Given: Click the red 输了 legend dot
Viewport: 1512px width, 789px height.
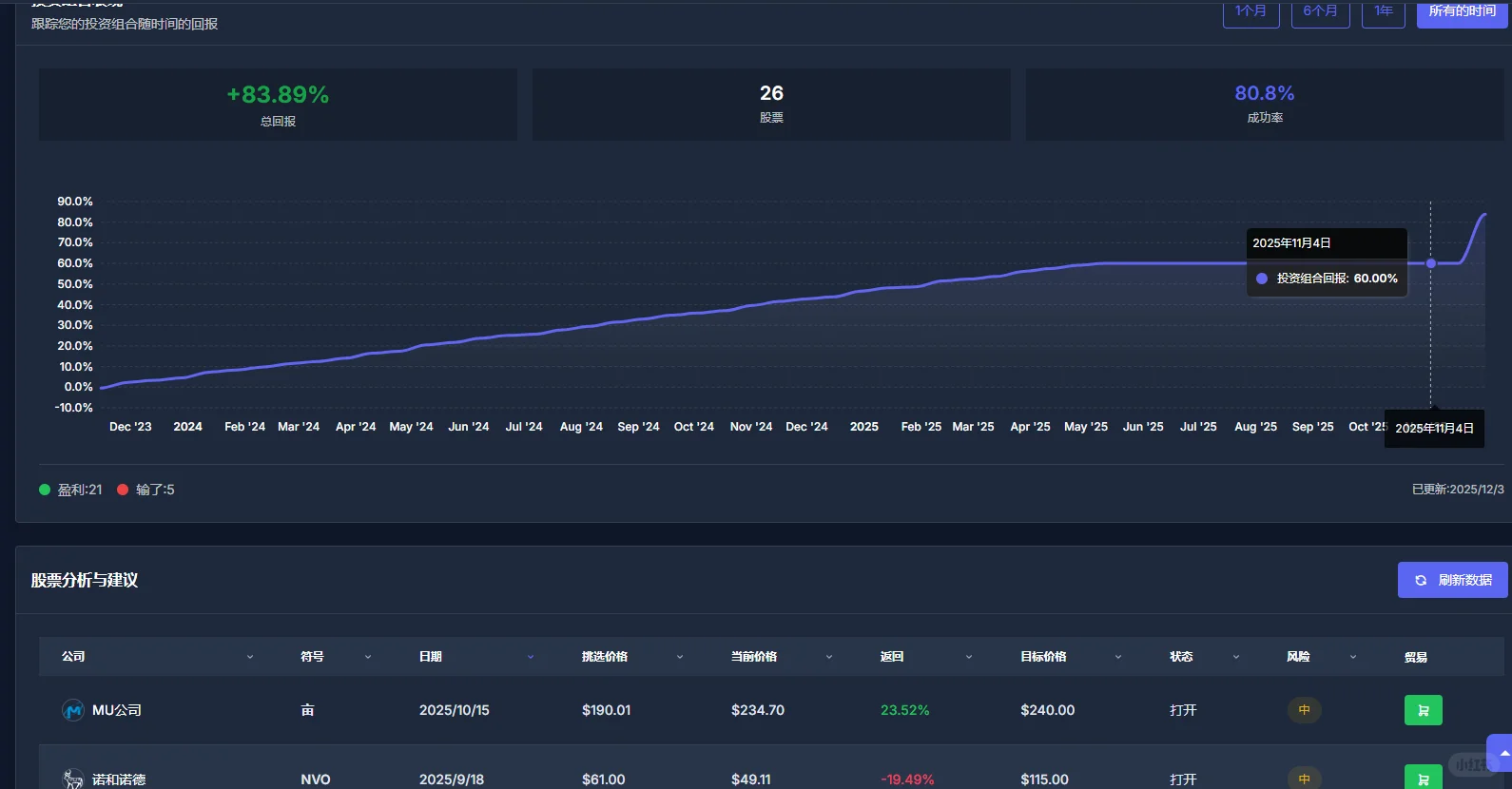Looking at the screenshot, I should pyautogui.click(x=123, y=490).
